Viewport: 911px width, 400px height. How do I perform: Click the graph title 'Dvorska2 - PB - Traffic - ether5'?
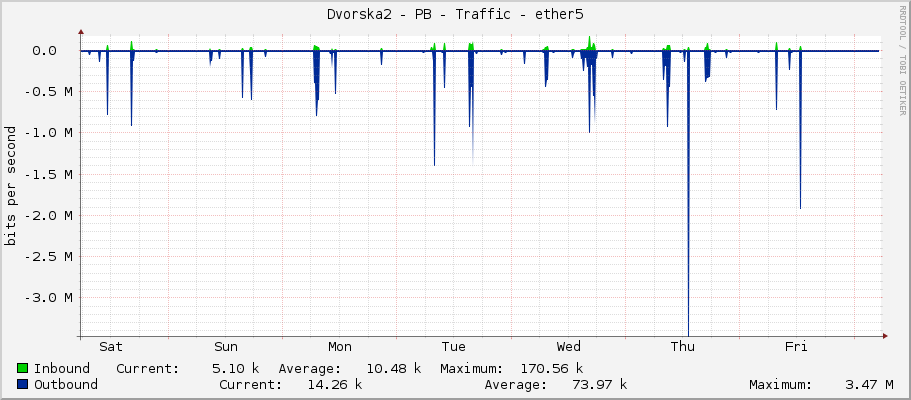[455, 15]
